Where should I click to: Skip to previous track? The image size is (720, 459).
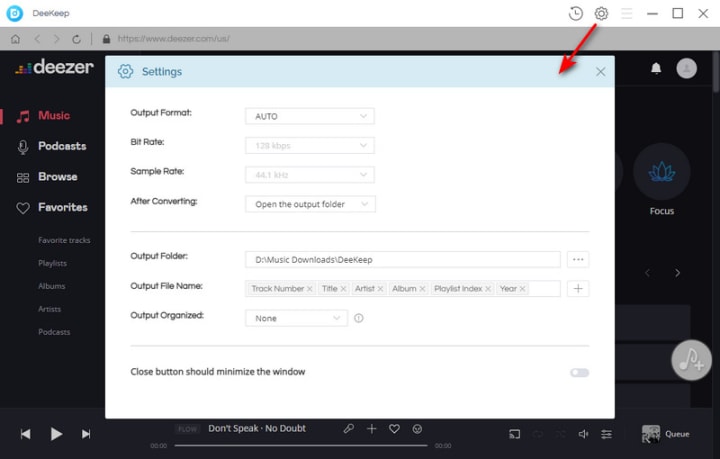[25, 434]
